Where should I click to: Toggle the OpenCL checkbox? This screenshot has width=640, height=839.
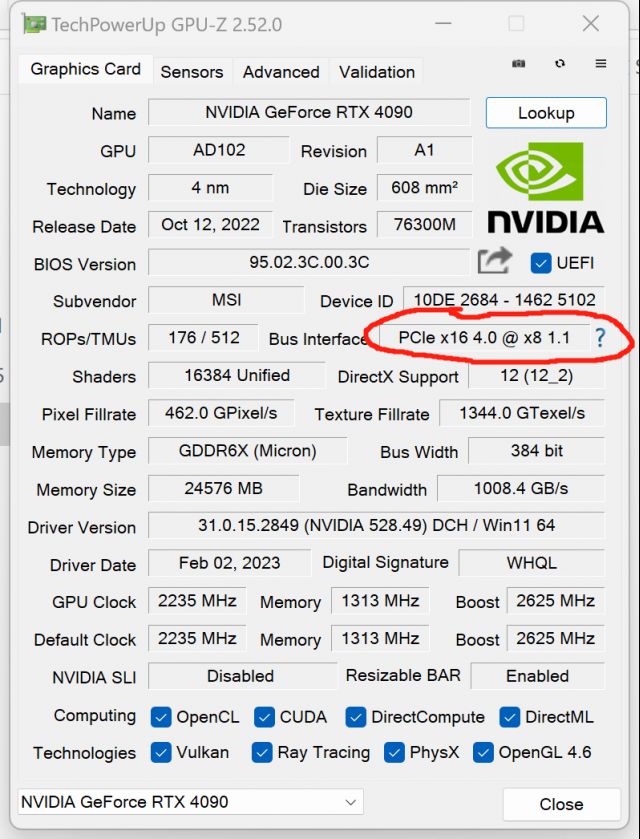pyautogui.click(x=162, y=717)
